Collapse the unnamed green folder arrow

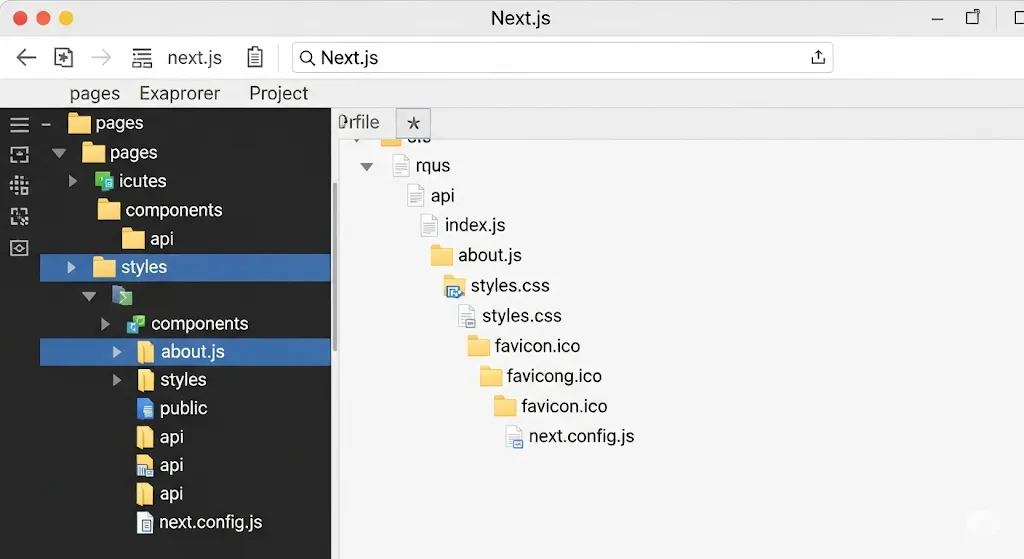(89, 296)
